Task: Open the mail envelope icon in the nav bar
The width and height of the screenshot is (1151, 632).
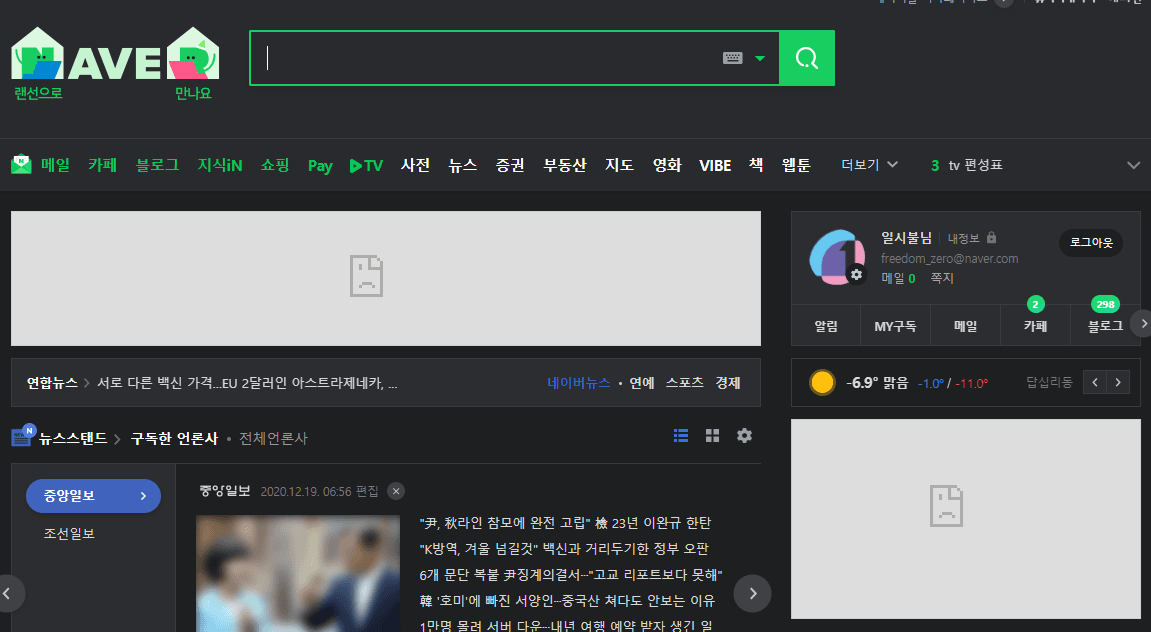Action: [x=21, y=164]
